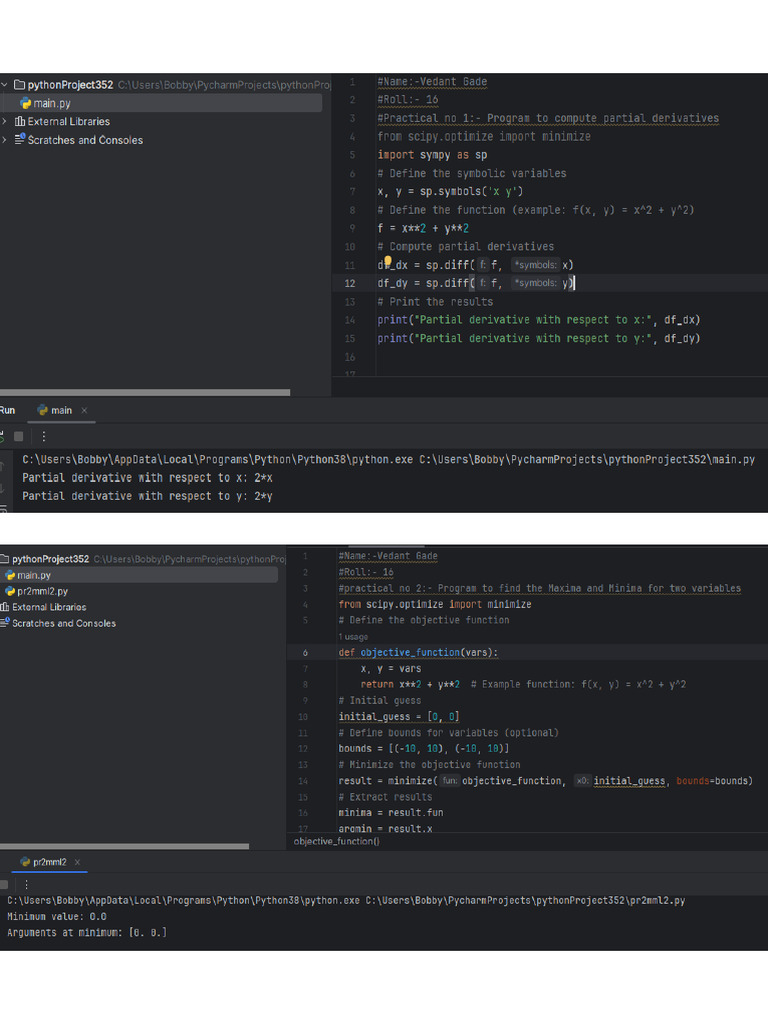The height and width of the screenshot is (1024, 768).
Task: Stop the running main process
Action: click(18, 437)
